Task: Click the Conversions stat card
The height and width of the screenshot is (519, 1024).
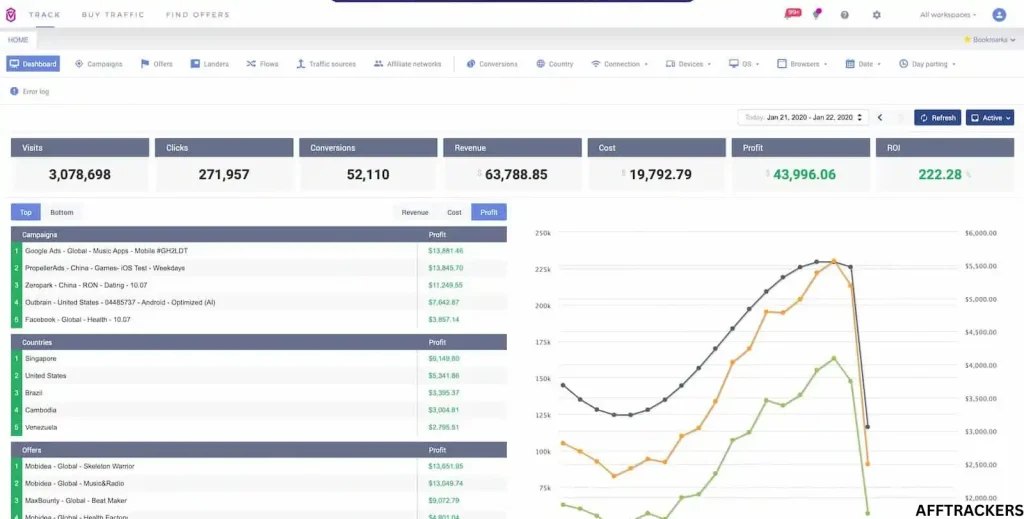Action: pos(368,165)
